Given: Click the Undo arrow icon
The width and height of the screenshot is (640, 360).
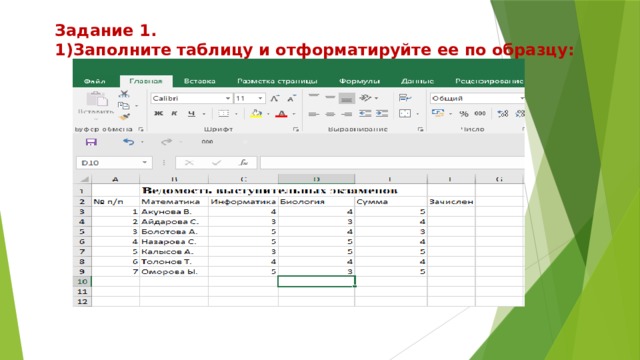Looking at the screenshot, I should (129, 142).
